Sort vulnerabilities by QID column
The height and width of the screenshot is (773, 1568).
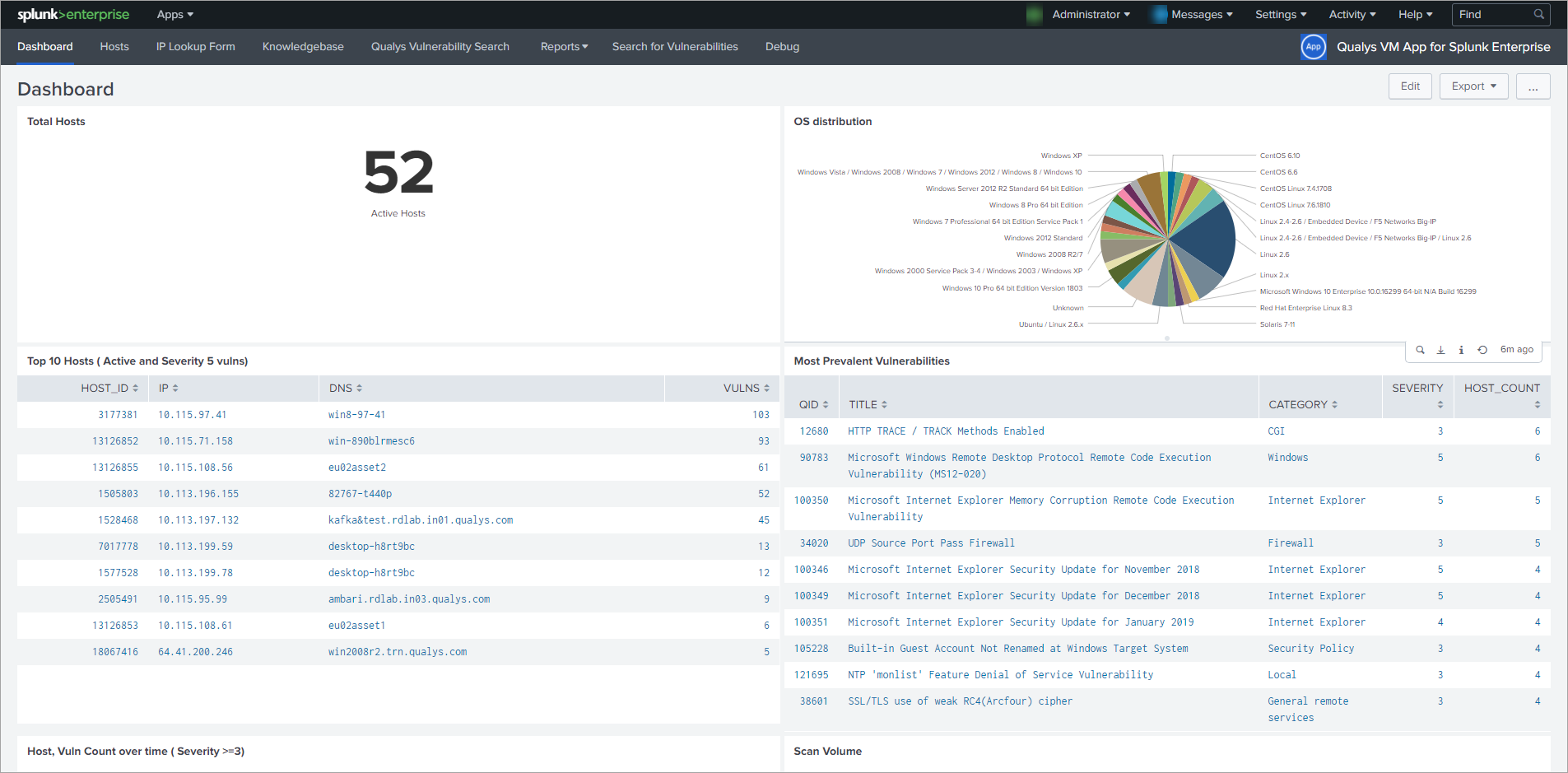pos(813,405)
